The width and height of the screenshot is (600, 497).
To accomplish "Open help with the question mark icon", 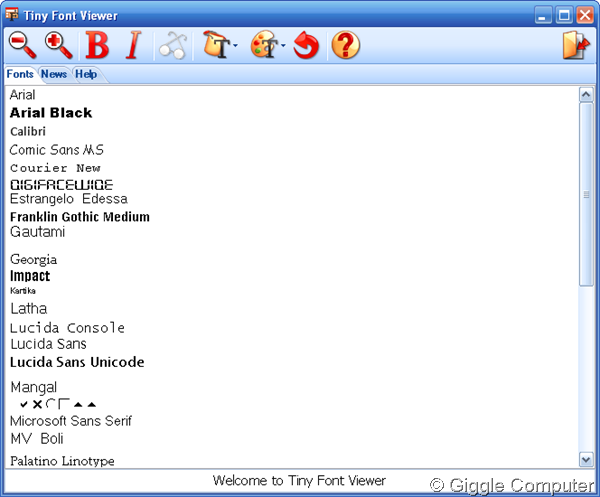I will click(345, 45).
